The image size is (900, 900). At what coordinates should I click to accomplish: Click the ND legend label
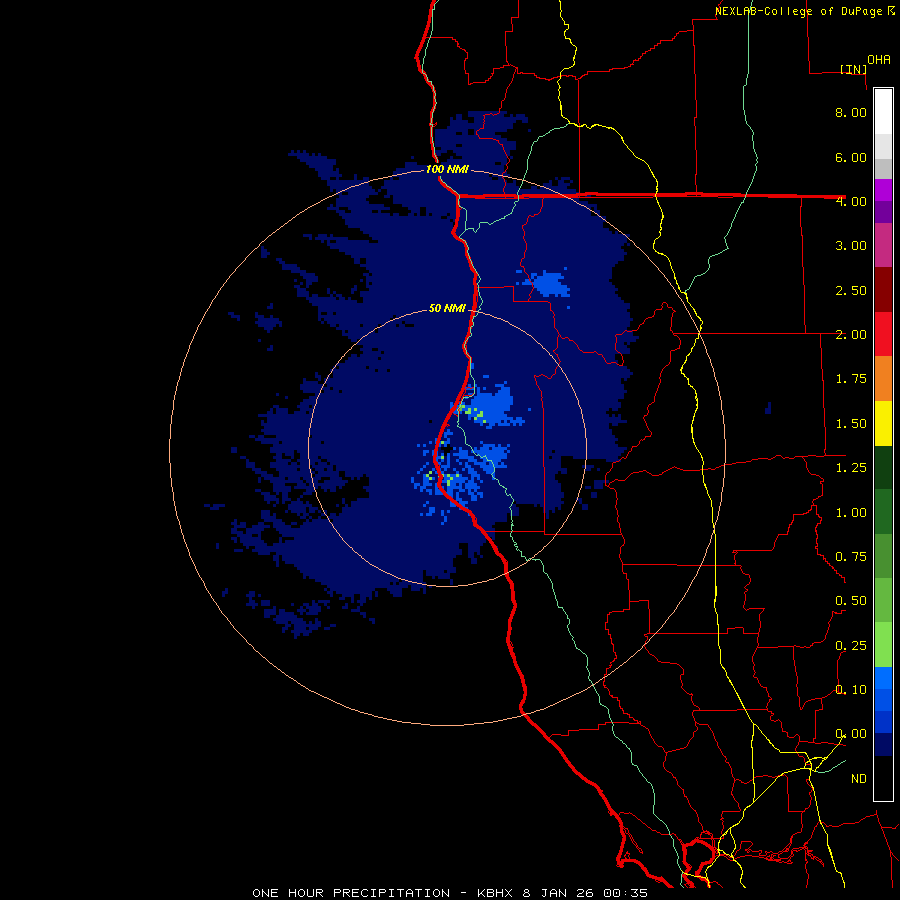point(859,779)
